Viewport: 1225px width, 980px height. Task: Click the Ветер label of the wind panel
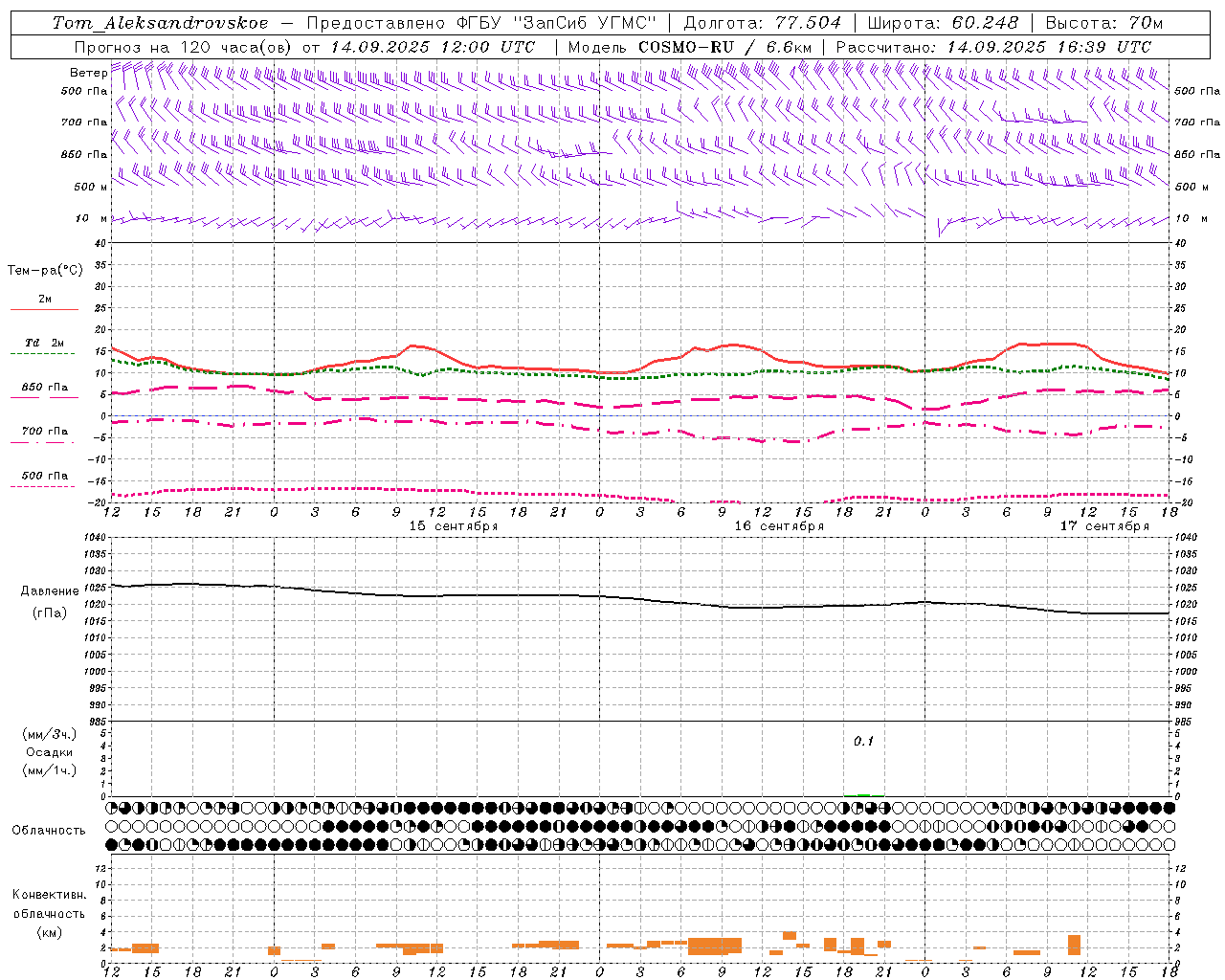click(x=88, y=73)
